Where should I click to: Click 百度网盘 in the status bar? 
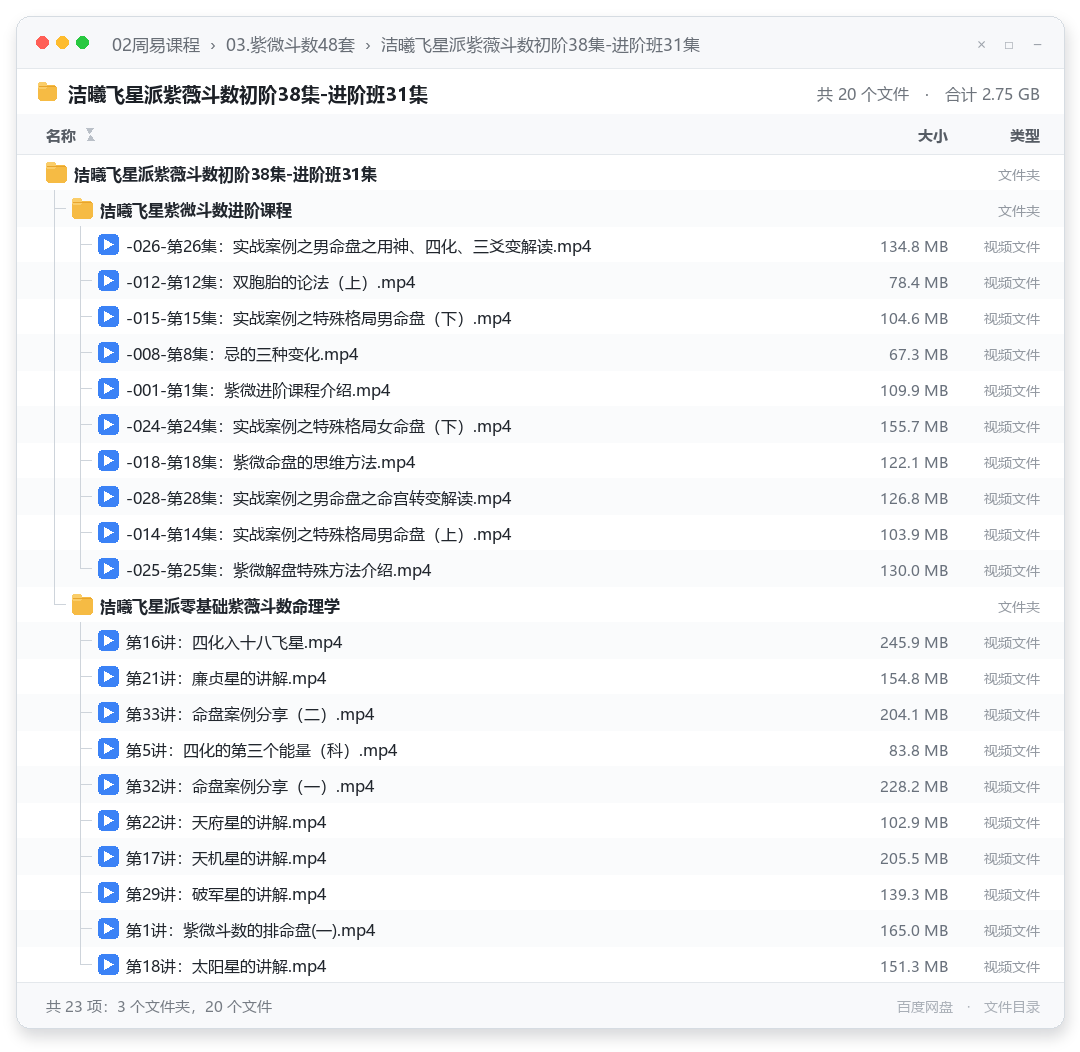point(924,1007)
